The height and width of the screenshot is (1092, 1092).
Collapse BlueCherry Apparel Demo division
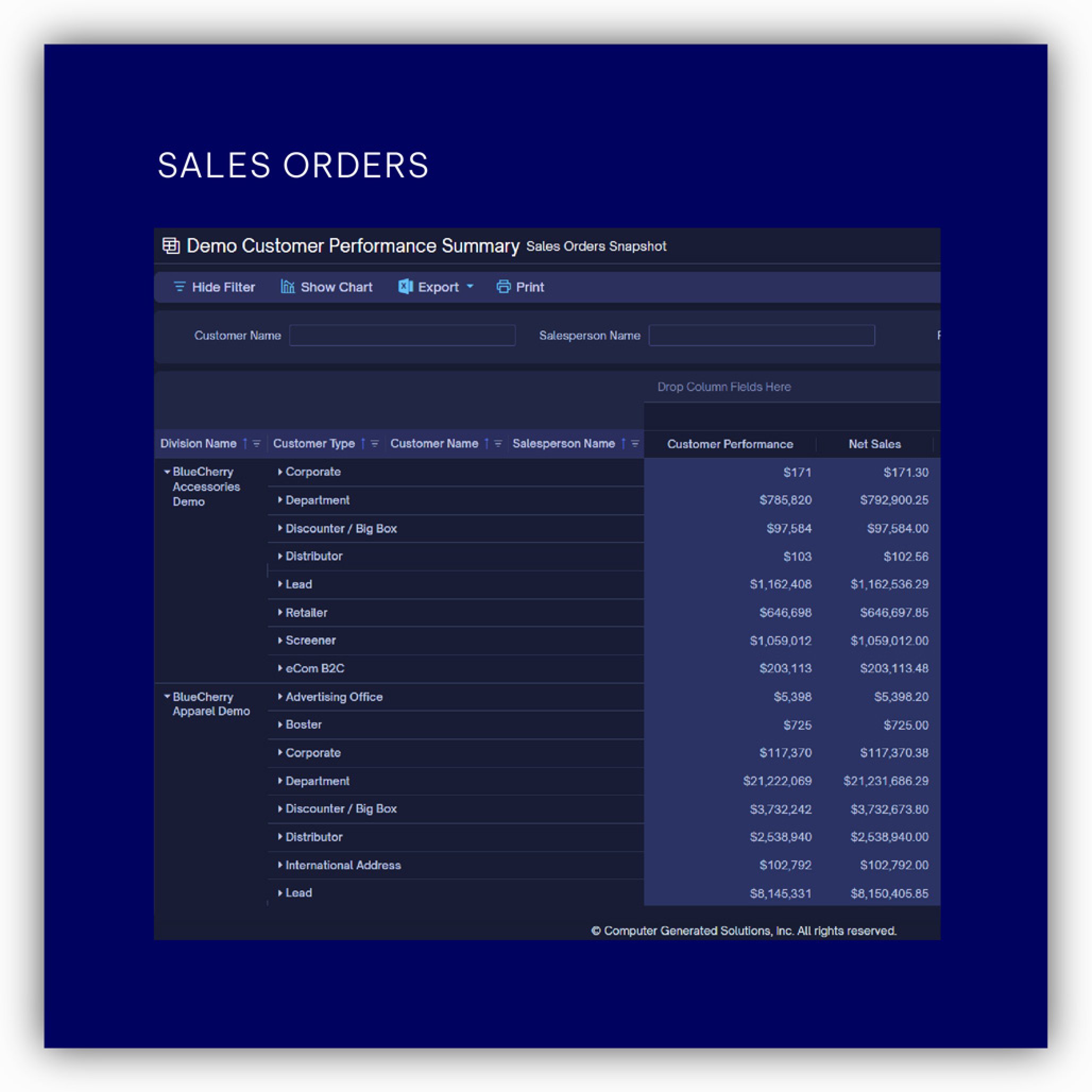pyautogui.click(x=167, y=696)
